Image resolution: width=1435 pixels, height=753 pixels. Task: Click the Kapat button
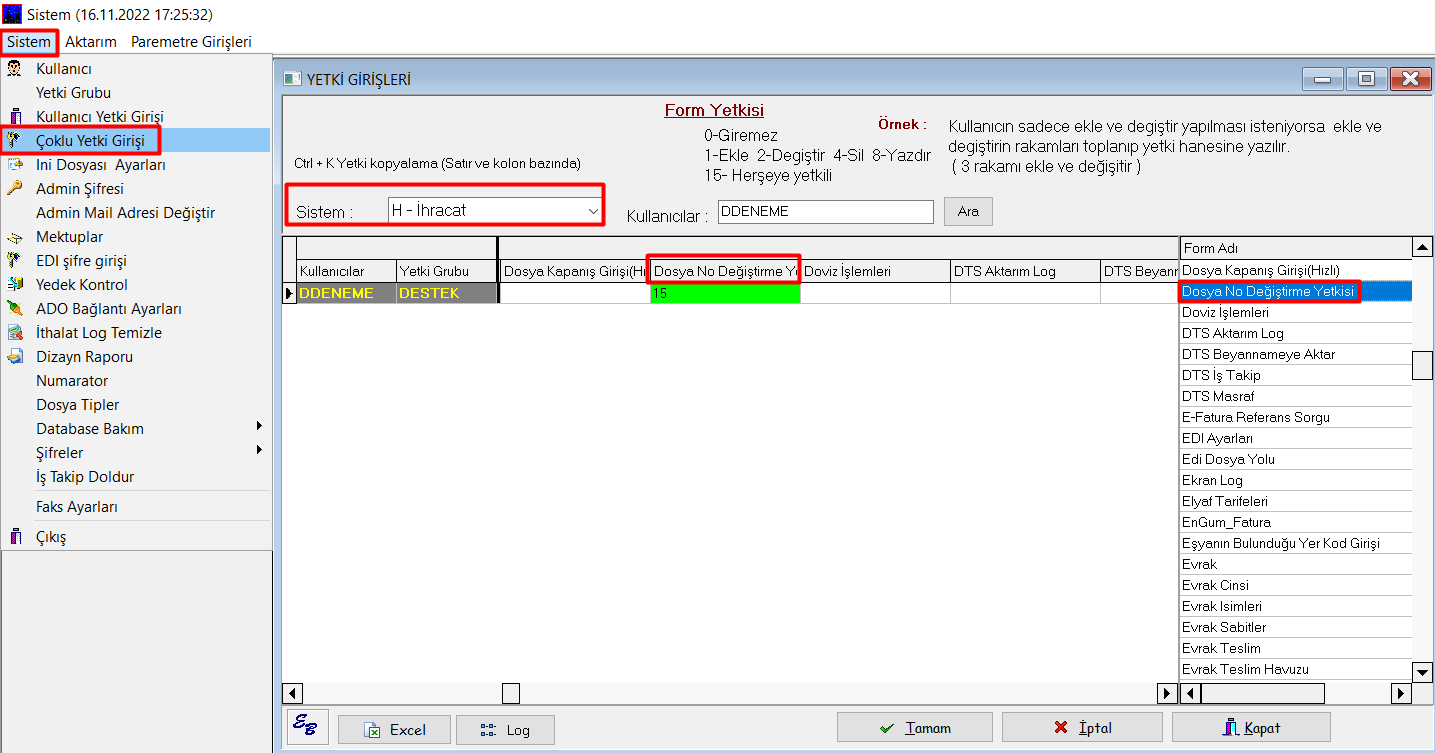tap(1251, 728)
